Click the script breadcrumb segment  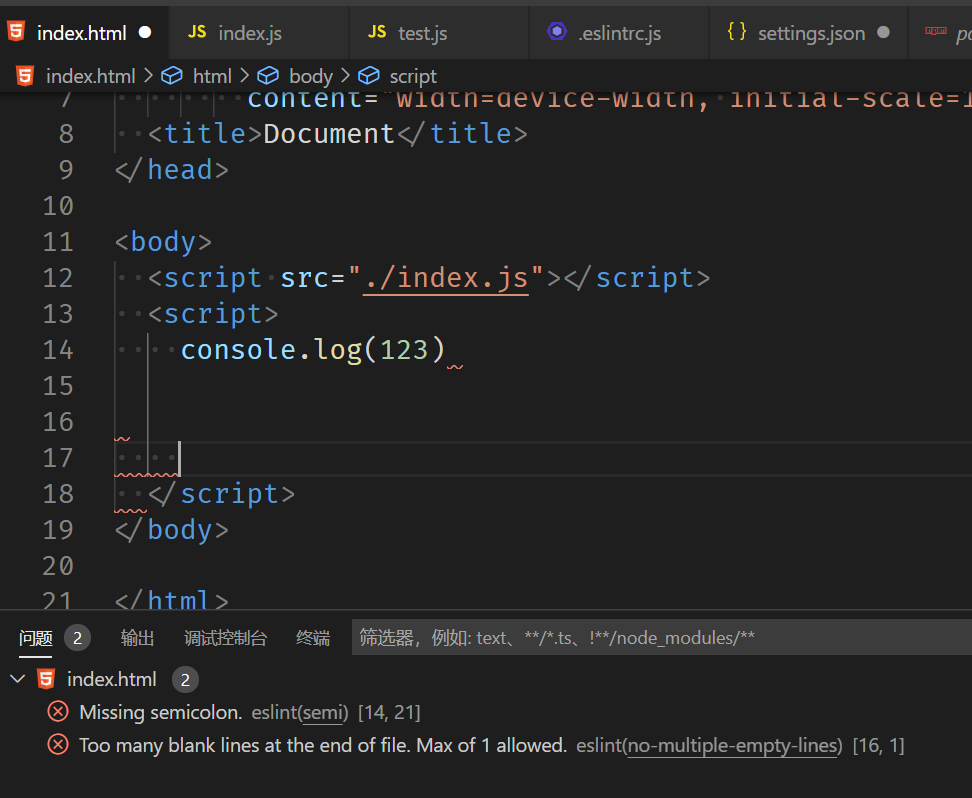point(413,76)
